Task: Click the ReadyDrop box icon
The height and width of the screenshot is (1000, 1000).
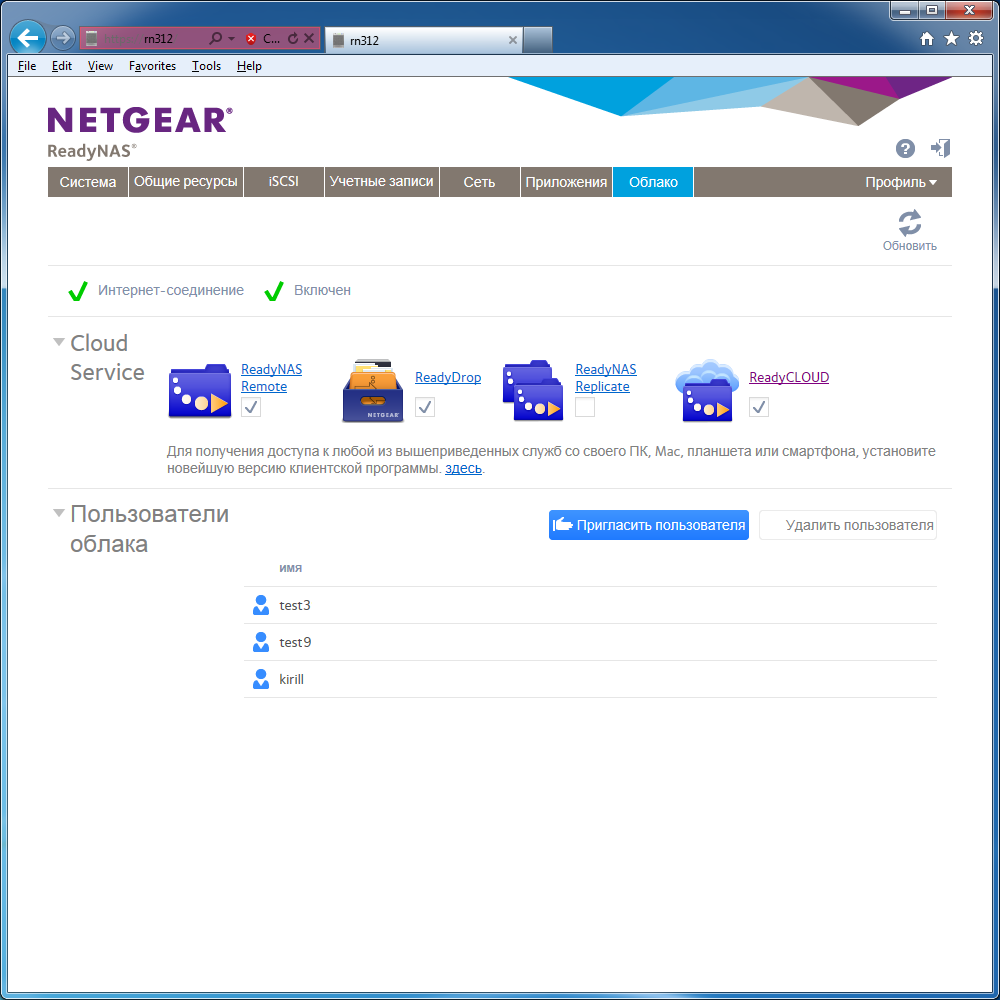Action: click(x=372, y=391)
